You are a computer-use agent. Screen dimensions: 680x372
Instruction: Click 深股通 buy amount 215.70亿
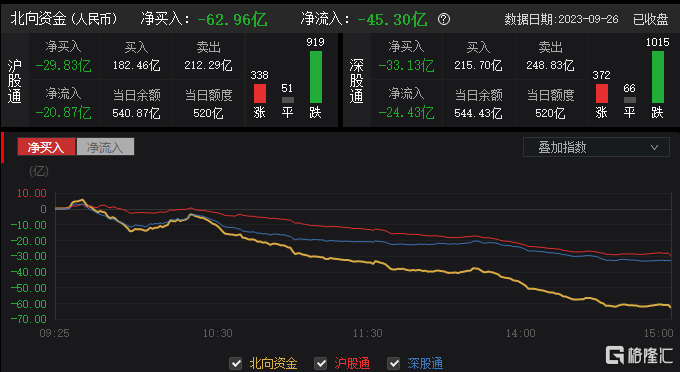click(478, 65)
